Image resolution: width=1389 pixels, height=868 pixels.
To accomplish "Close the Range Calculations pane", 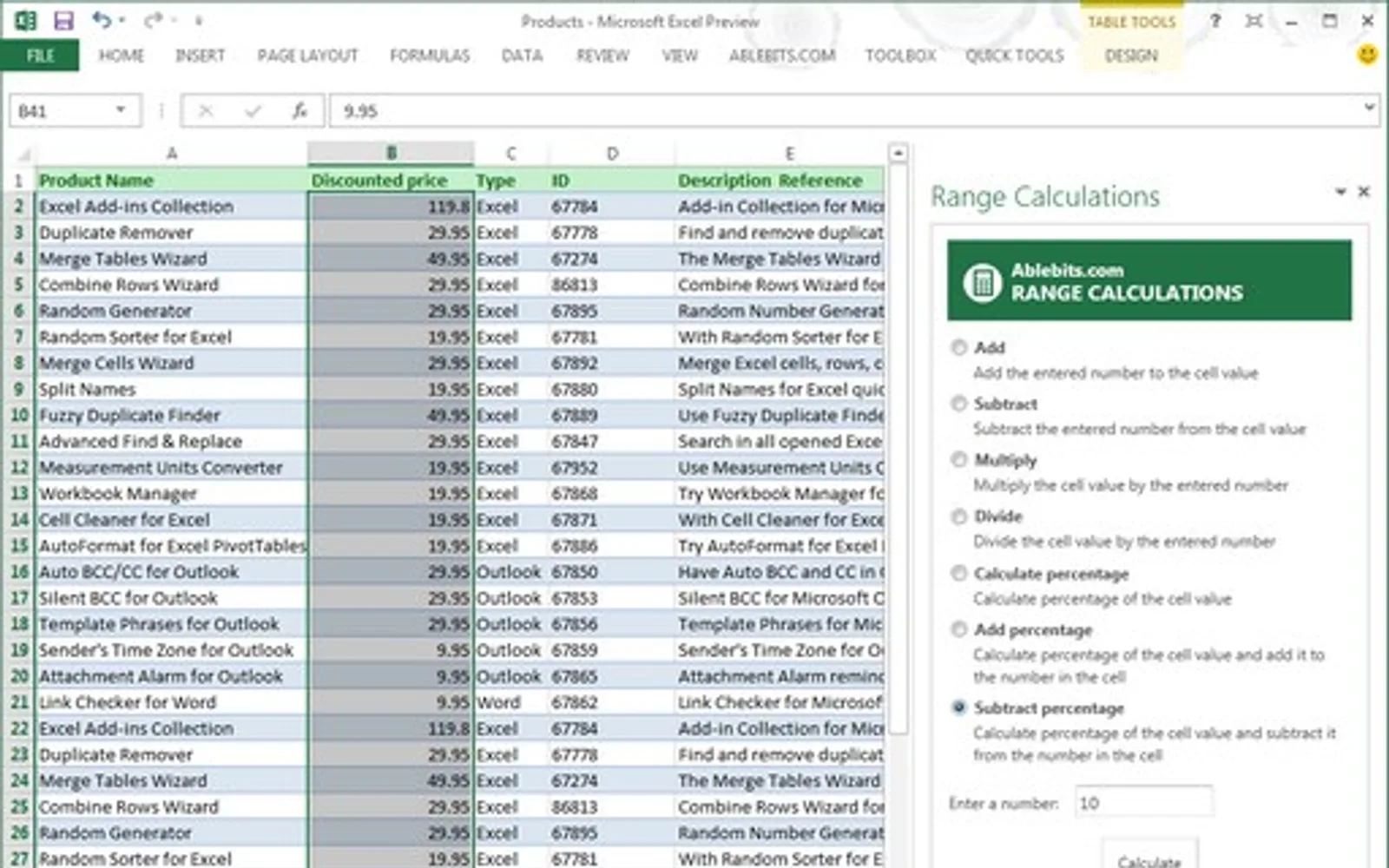I will [1364, 191].
